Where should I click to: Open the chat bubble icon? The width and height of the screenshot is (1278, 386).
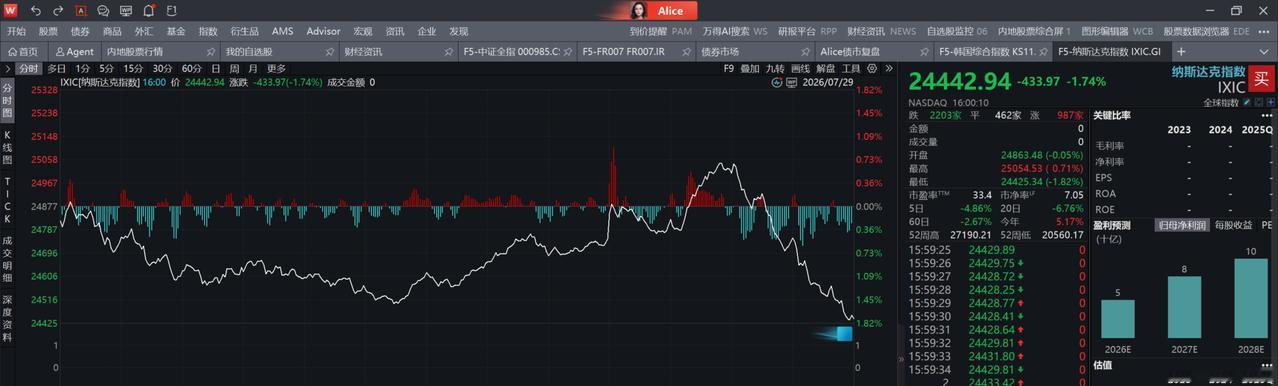click(104, 11)
